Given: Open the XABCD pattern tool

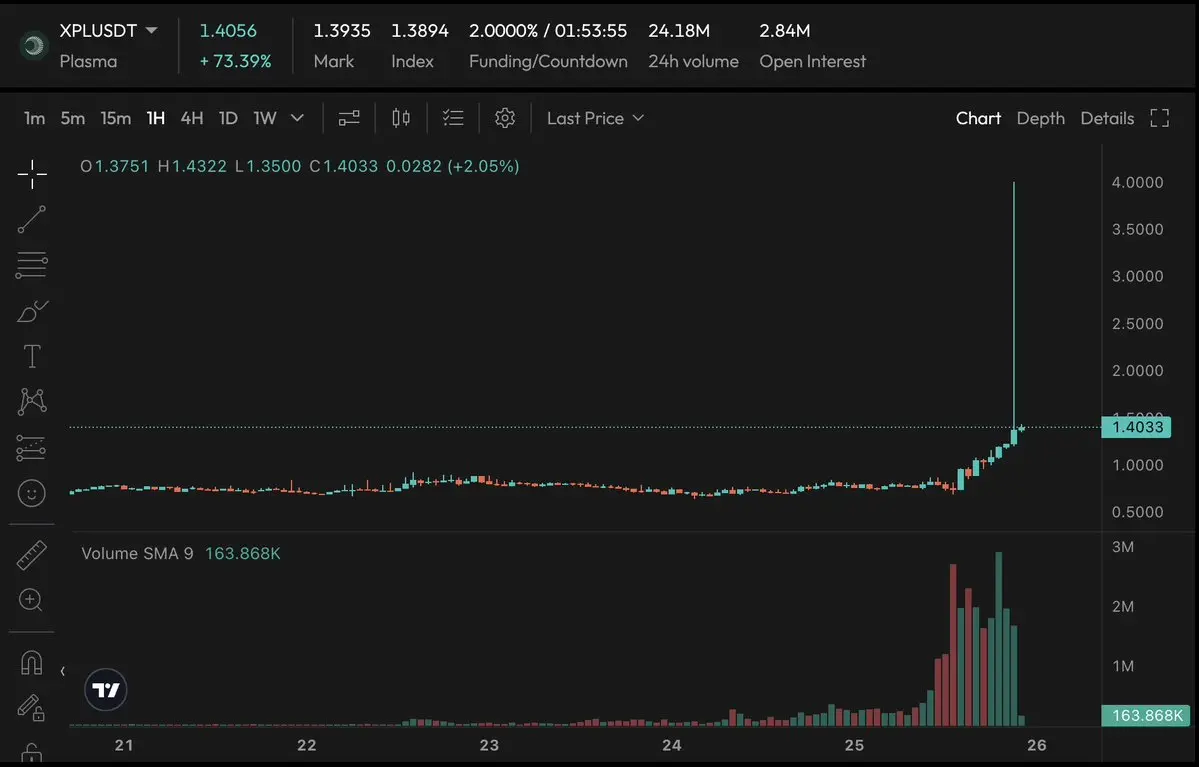Looking at the screenshot, I should click(32, 401).
